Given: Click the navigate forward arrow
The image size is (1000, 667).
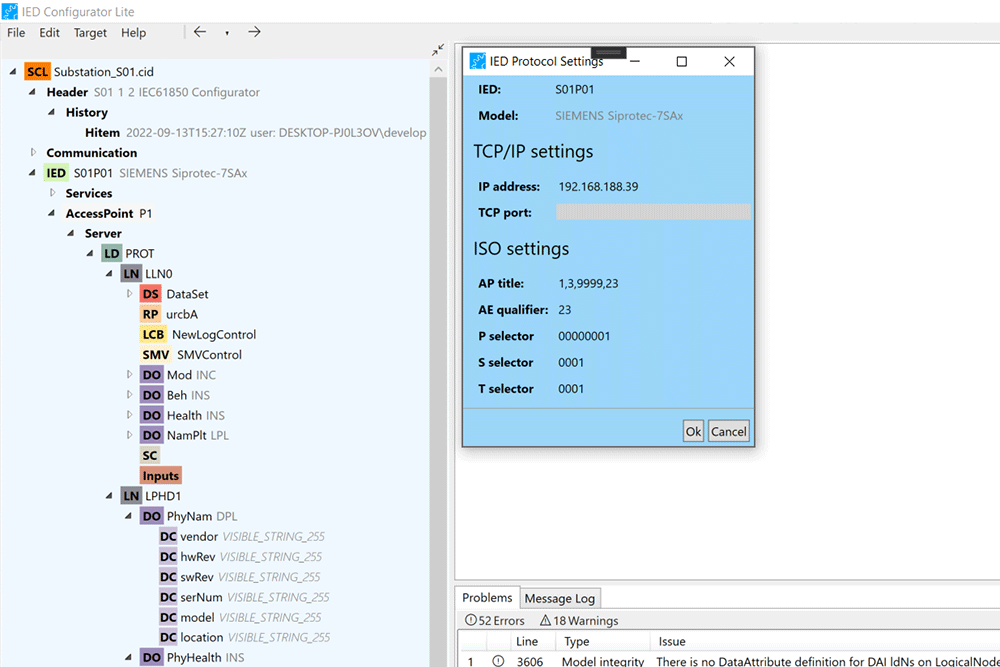Looking at the screenshot, I should pyautogui.click(x=254, y=32).
